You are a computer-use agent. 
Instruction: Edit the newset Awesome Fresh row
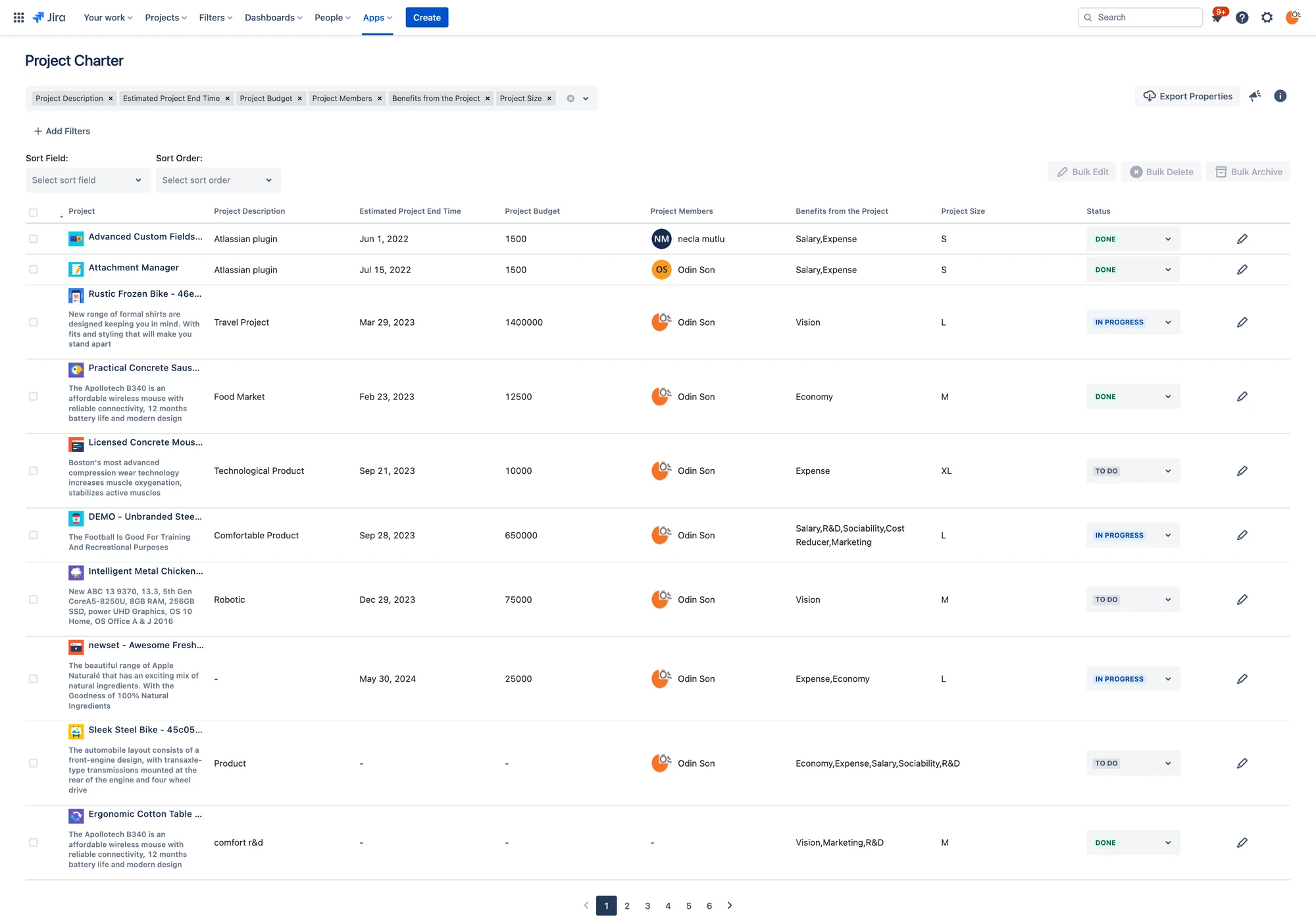[1242, 679]
